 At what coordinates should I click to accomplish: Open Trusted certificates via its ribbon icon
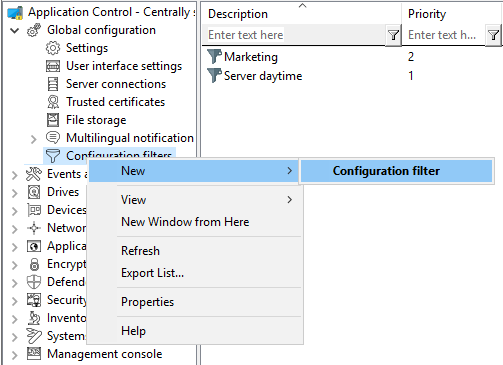53,102
